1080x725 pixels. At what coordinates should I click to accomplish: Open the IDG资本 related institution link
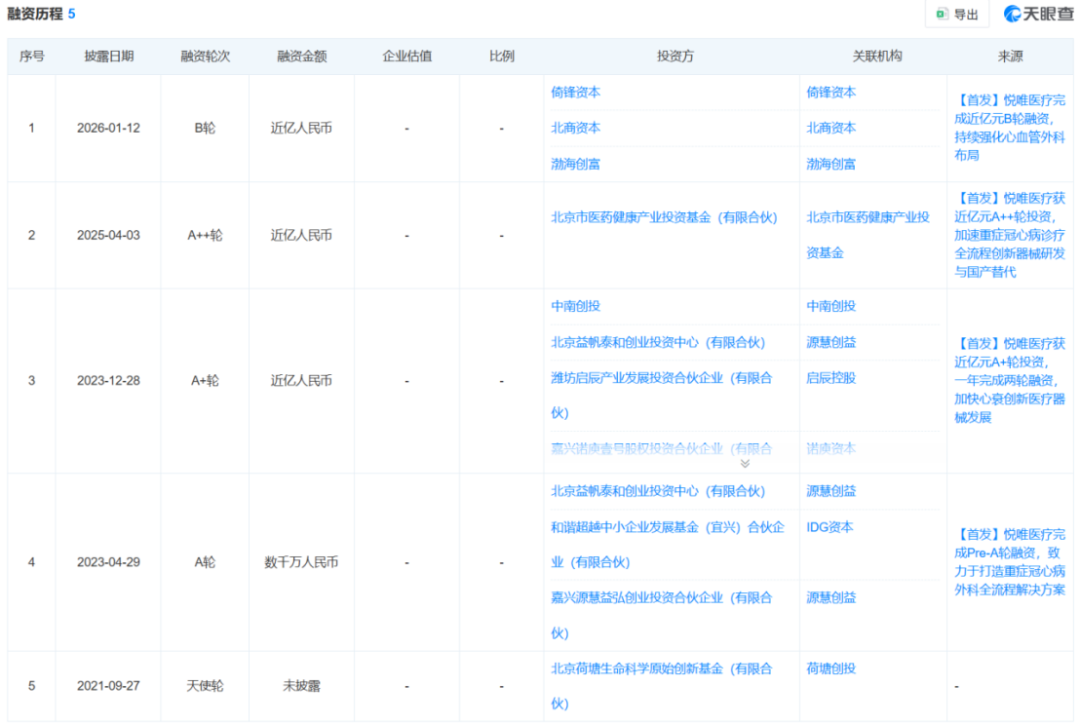[x=829, y=527]
